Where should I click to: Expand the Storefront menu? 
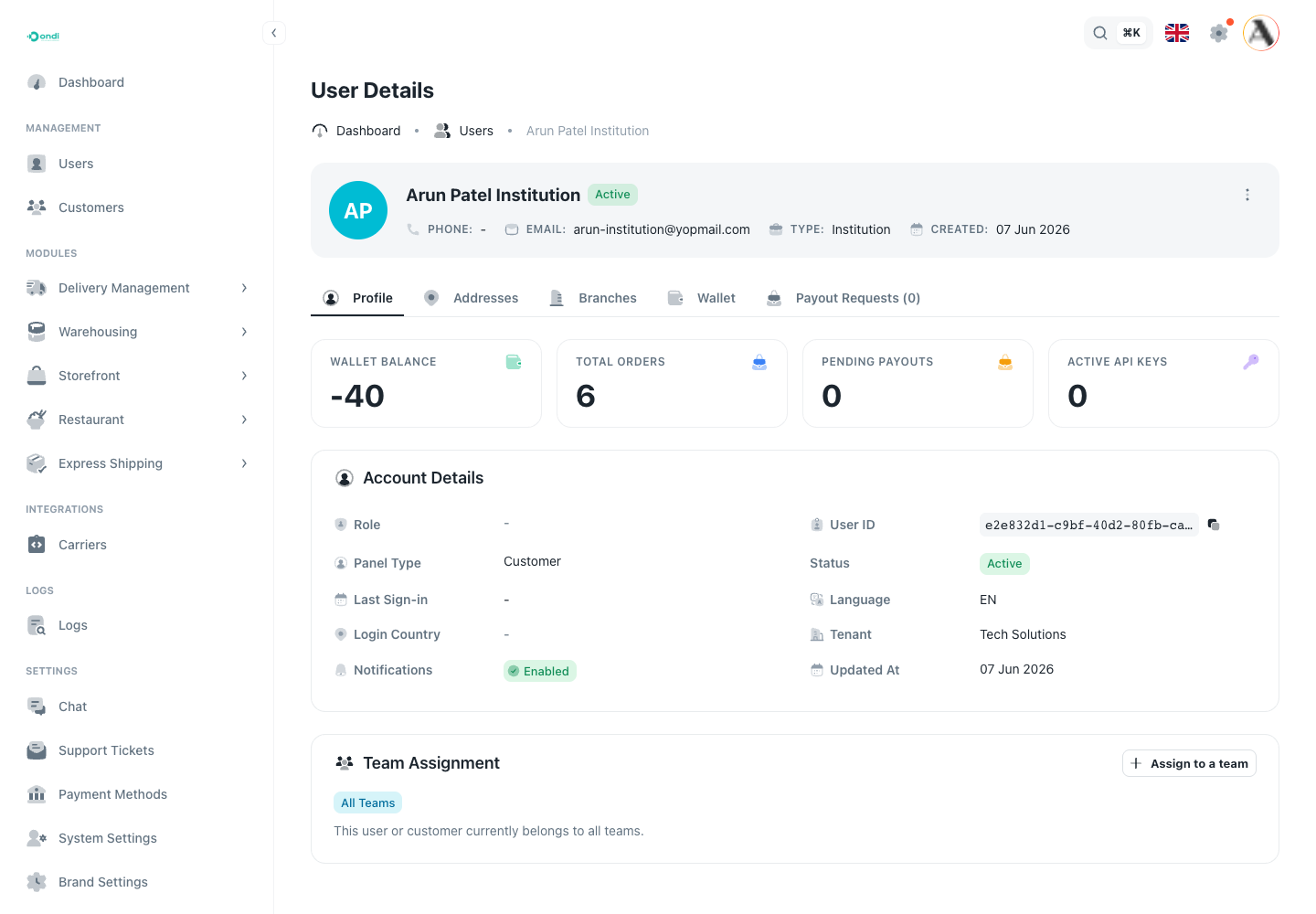pyautogui.click(x=137, y=376)
